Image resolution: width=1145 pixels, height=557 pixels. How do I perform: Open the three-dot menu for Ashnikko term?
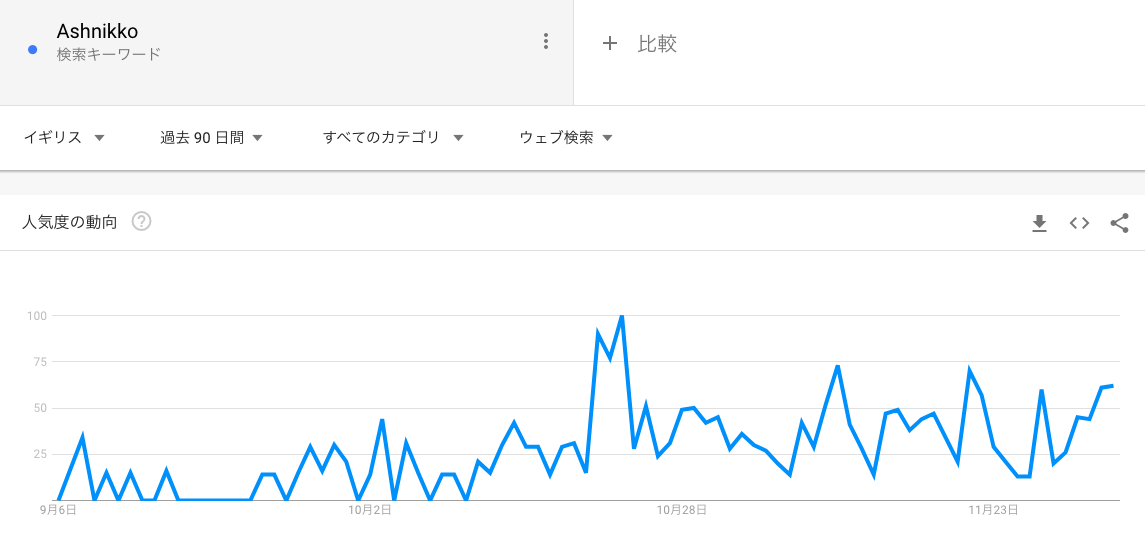coord(545,42)
